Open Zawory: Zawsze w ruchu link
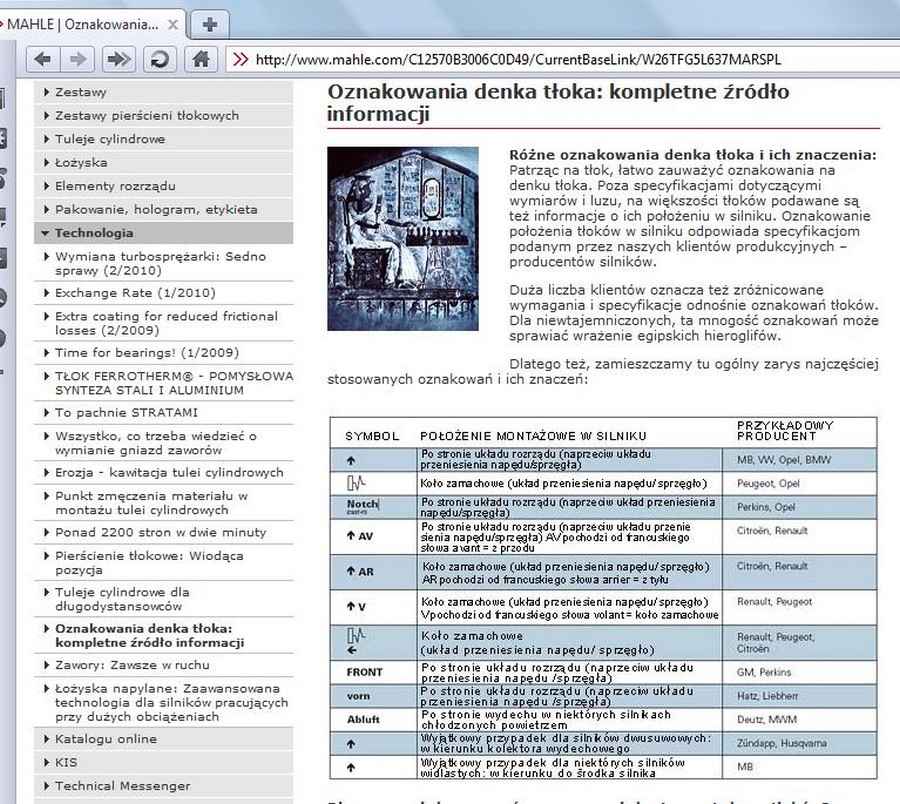This screenshot has width=900, height=804. pyautogui.click(x=132, y=665)
